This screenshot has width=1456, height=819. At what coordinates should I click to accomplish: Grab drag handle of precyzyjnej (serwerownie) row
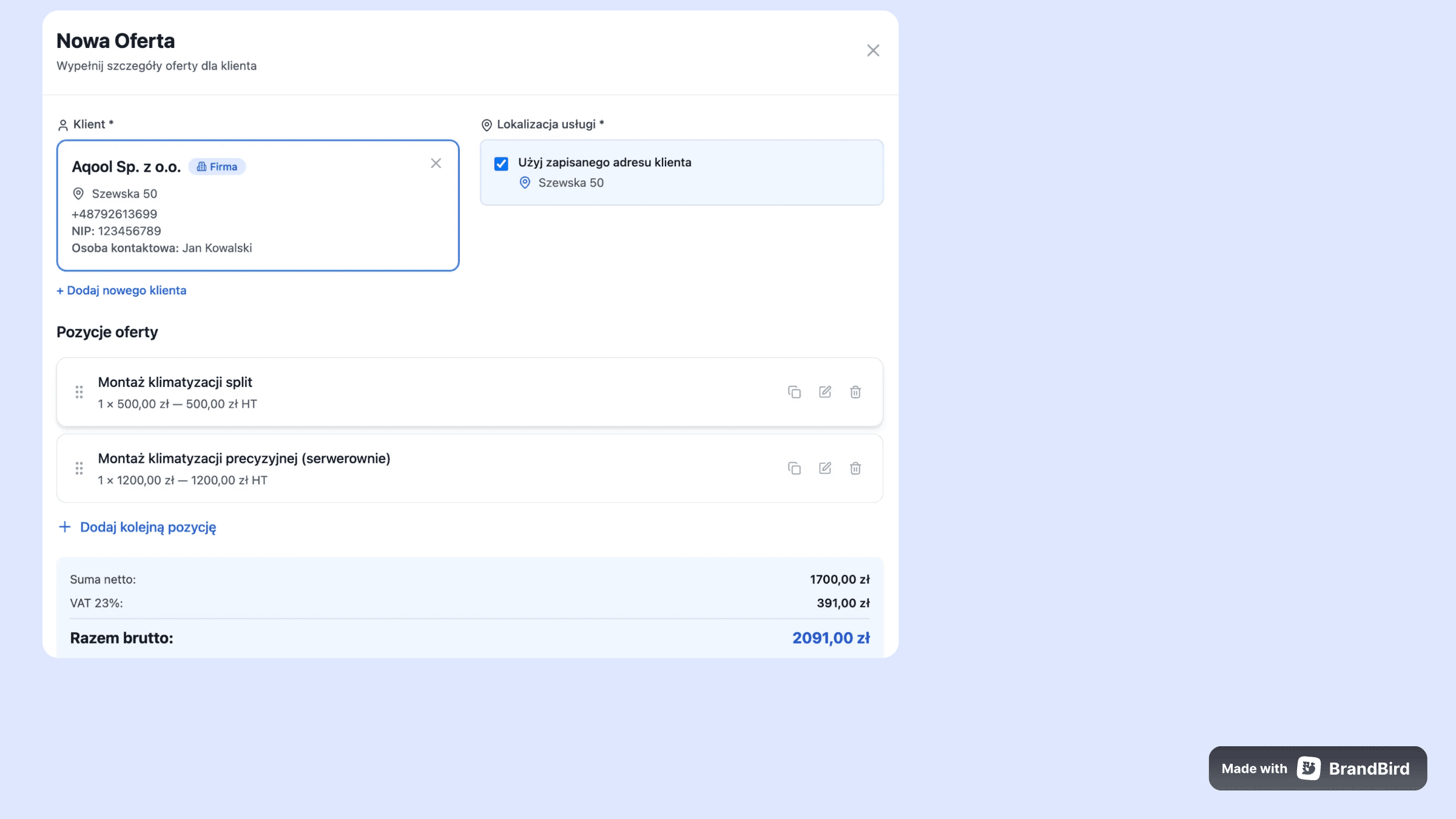coord(79,468)
